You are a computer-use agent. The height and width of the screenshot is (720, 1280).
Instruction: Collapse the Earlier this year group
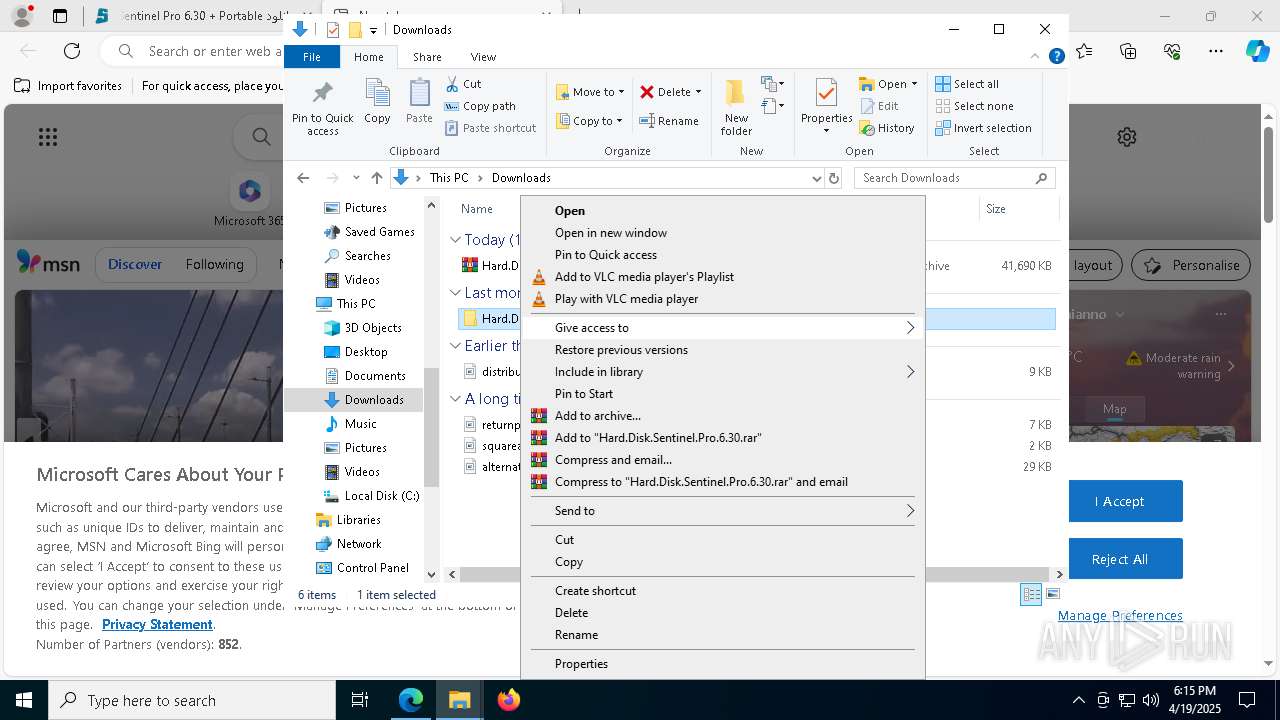point(455,346)
